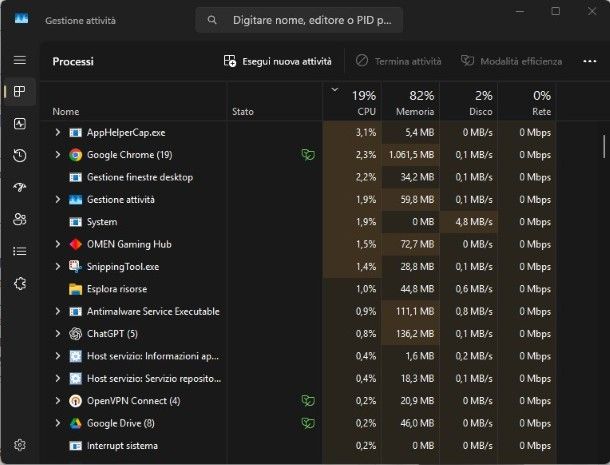Click the Esplora risorse folder icon
Screen dimensions: 610x465
pyautogui.click(x=75, y=289)
